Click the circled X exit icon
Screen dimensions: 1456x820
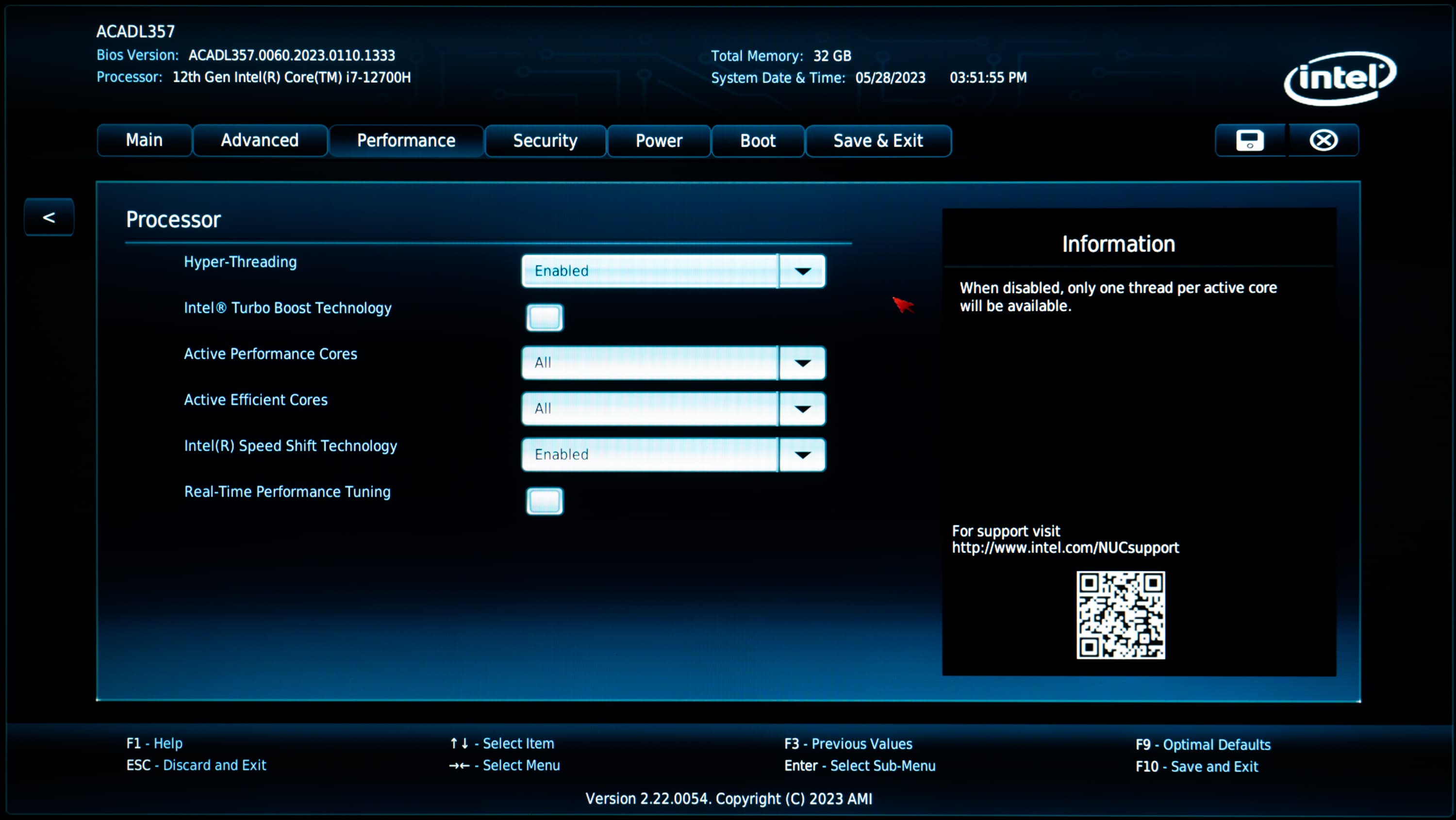[1323, 140]
